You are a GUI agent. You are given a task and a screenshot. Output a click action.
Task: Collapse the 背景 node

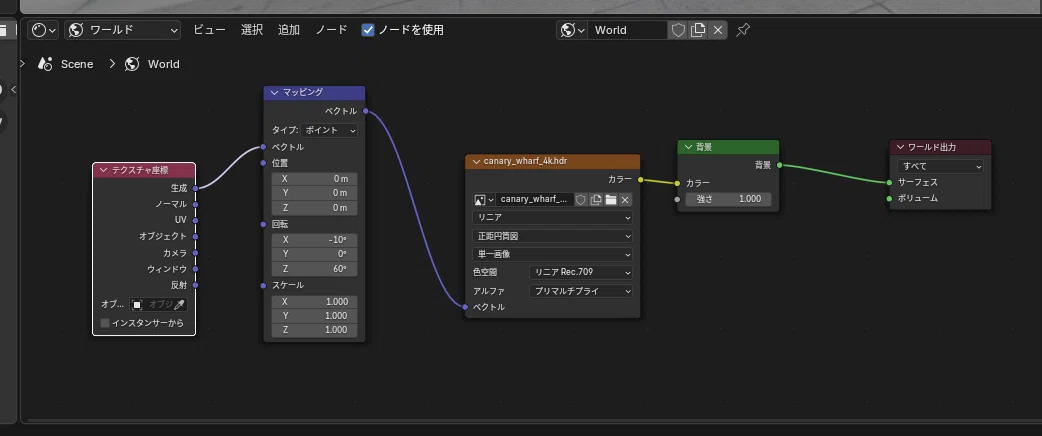tap(688, 147)
